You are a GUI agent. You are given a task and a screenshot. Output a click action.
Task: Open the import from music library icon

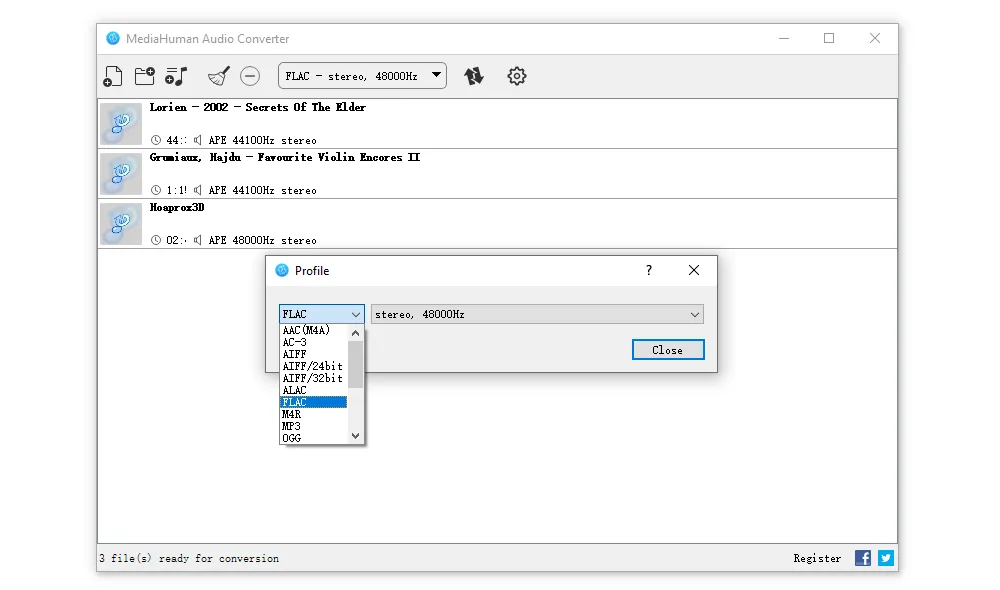pyautogui.click(x=177, y=76)
